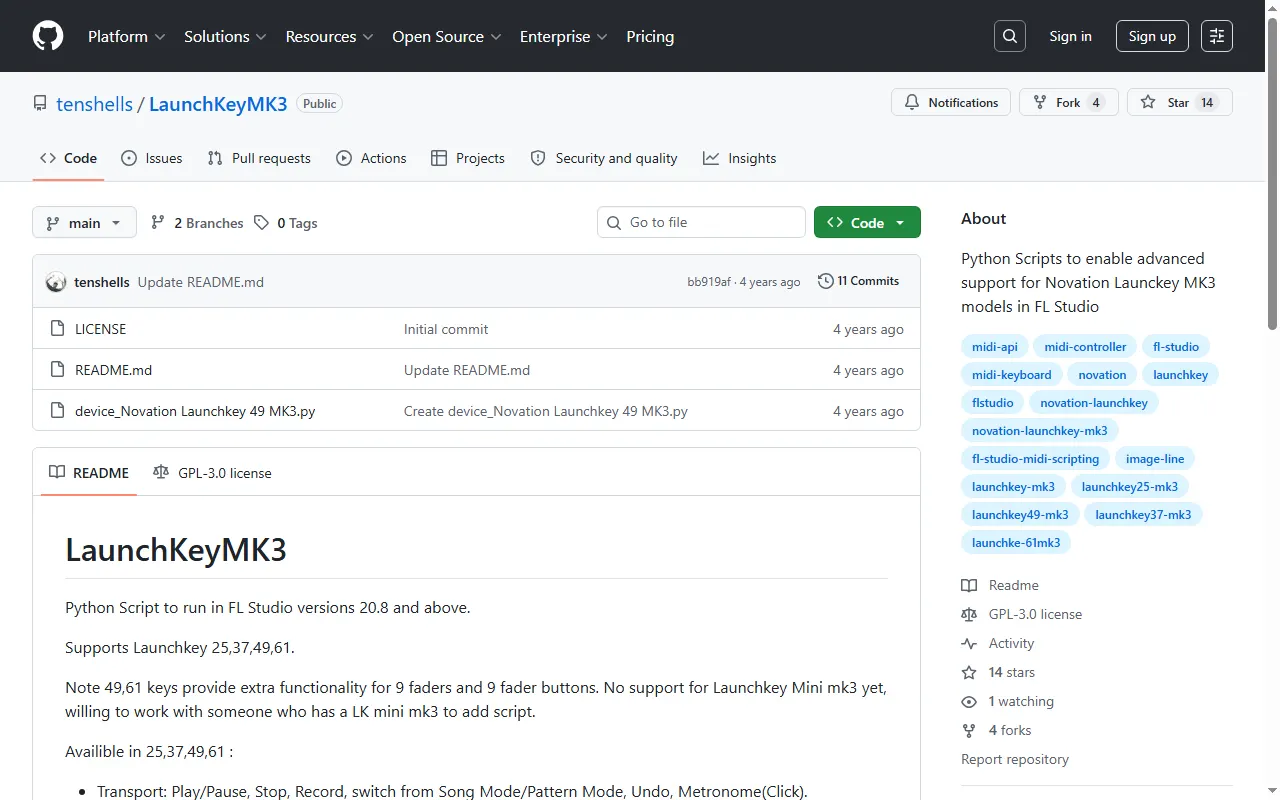This screenshot has height=800, width=1280.
Task: Open the README.md file name
Action: (114, 370)
